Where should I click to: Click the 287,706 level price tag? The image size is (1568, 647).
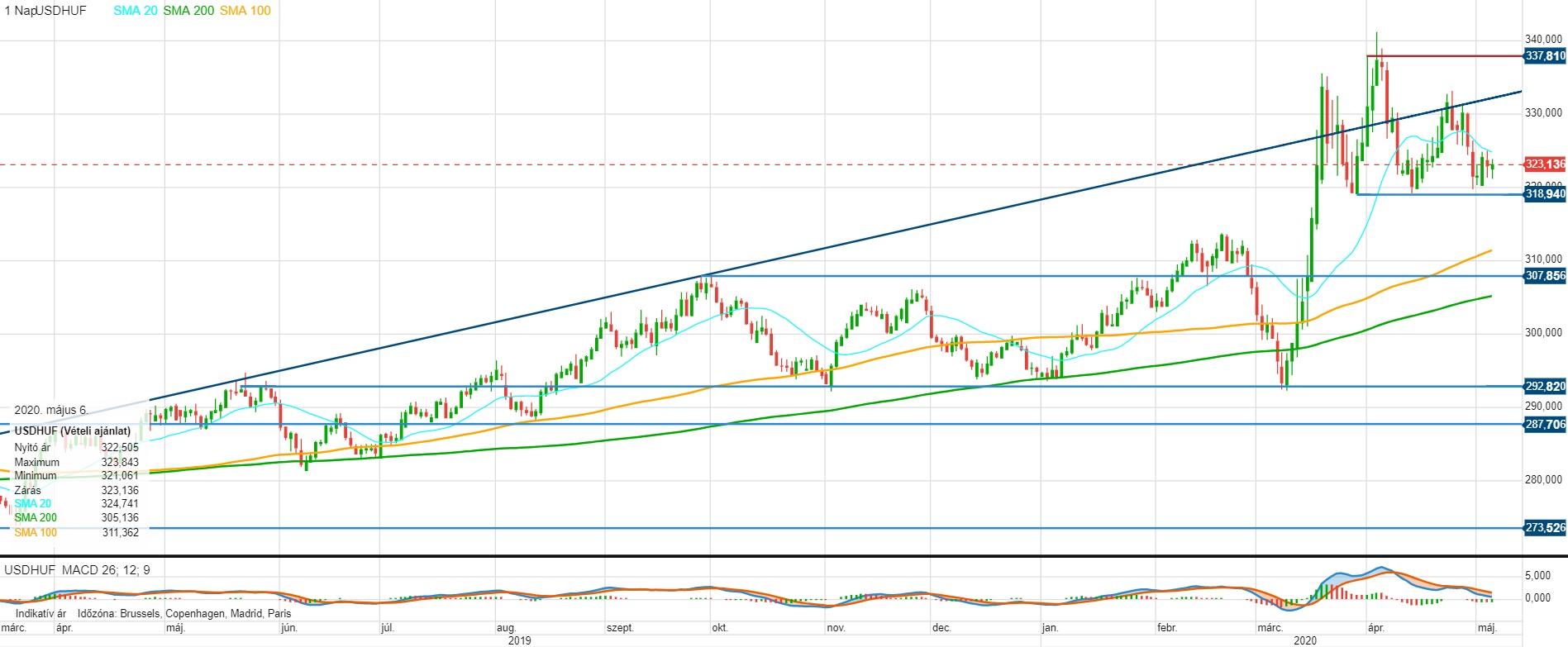point(1545,424)
